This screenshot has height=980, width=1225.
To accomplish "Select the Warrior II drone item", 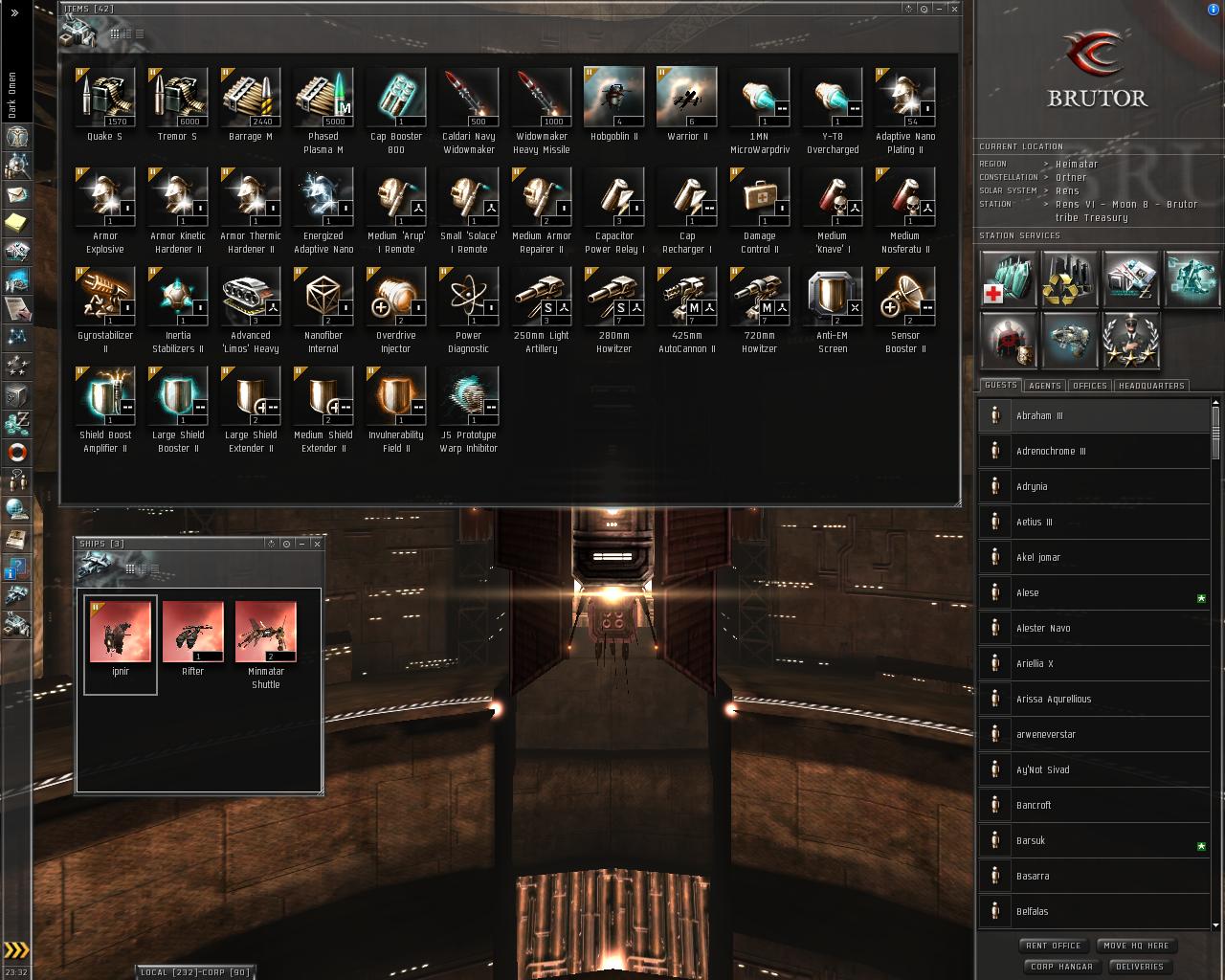I will coord(687,105).
